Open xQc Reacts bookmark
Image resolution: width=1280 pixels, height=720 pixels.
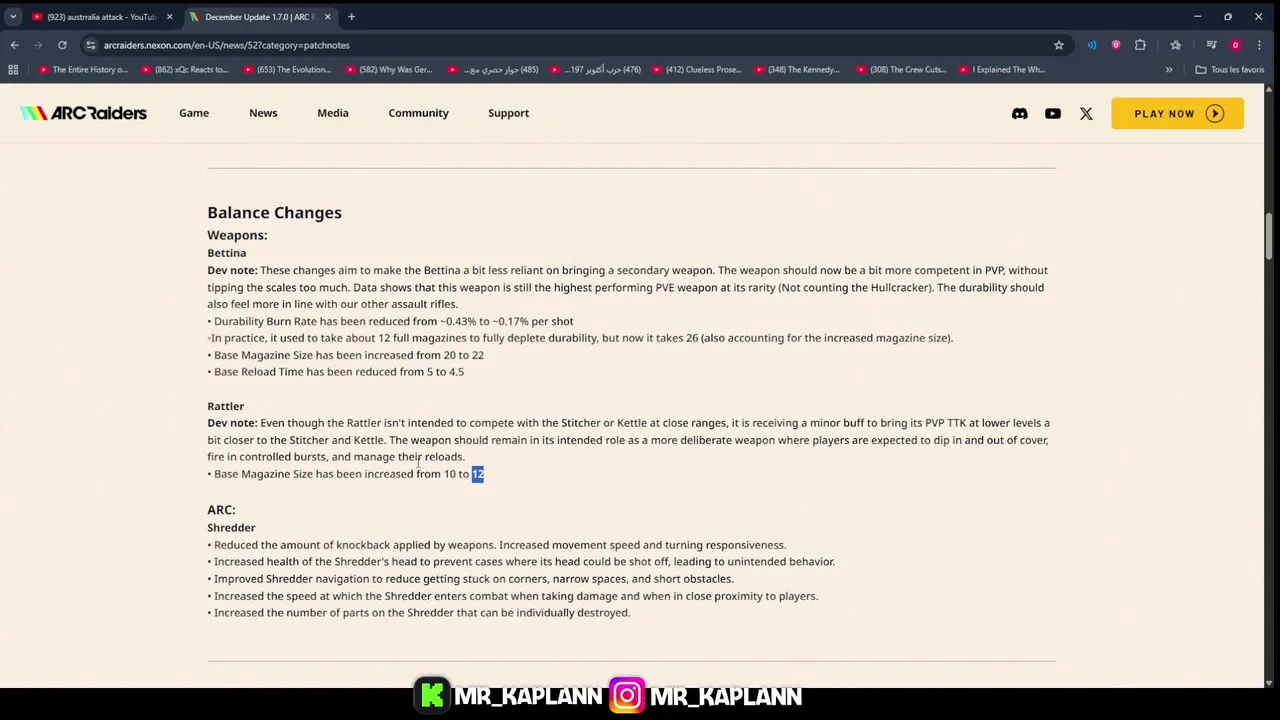[x=185, y=70]
